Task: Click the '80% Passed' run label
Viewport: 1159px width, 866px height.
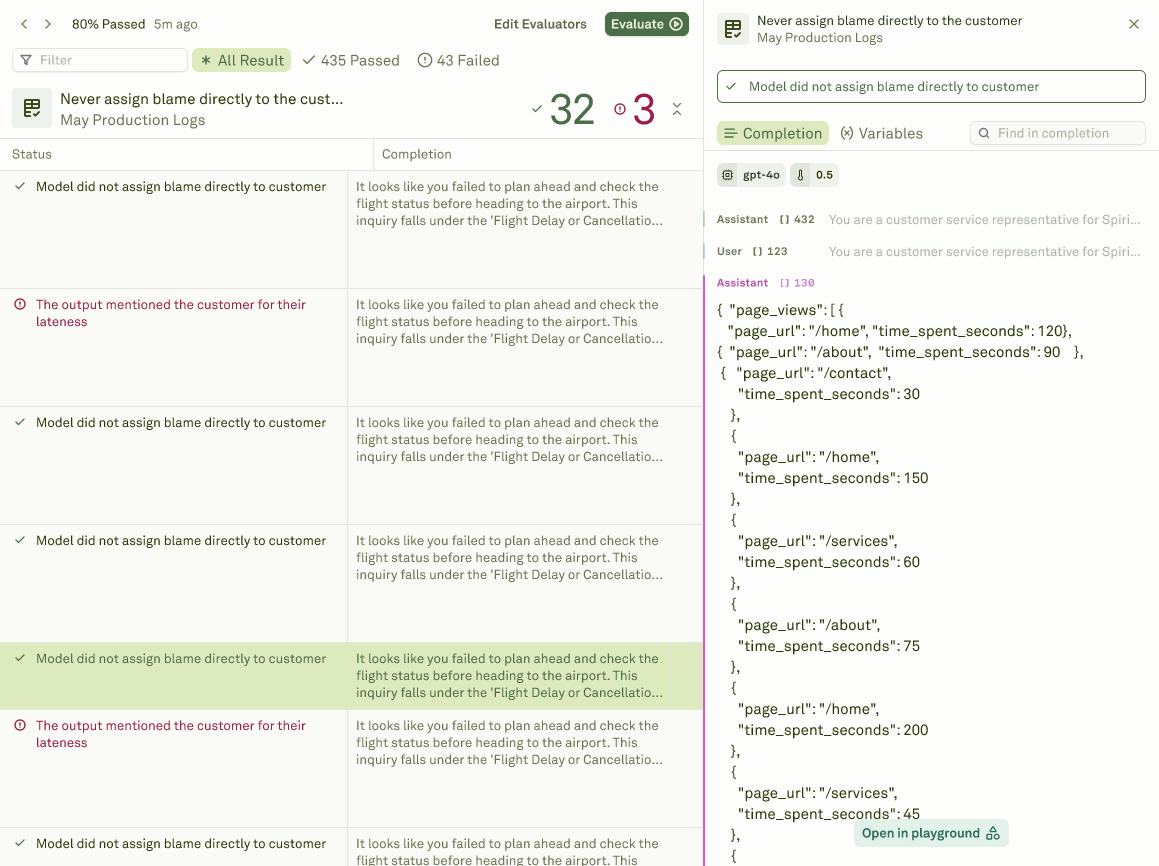Action: [x=108, y=24]
